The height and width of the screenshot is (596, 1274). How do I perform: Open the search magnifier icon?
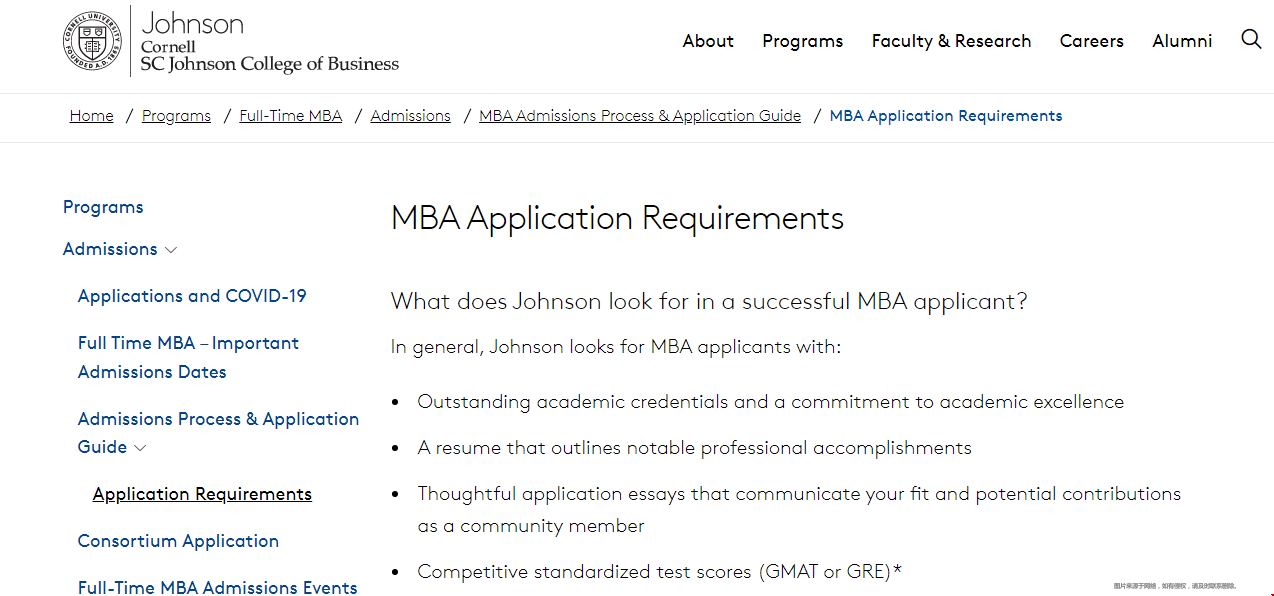pos(1251,39)
